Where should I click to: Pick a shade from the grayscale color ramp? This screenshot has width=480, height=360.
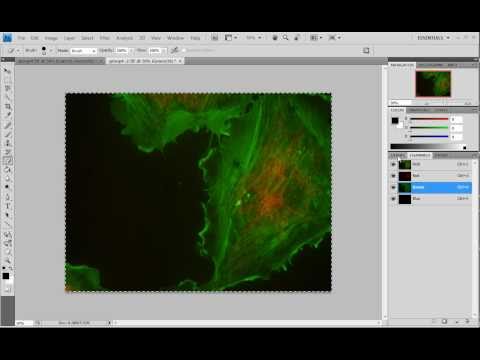pos(426,147)
